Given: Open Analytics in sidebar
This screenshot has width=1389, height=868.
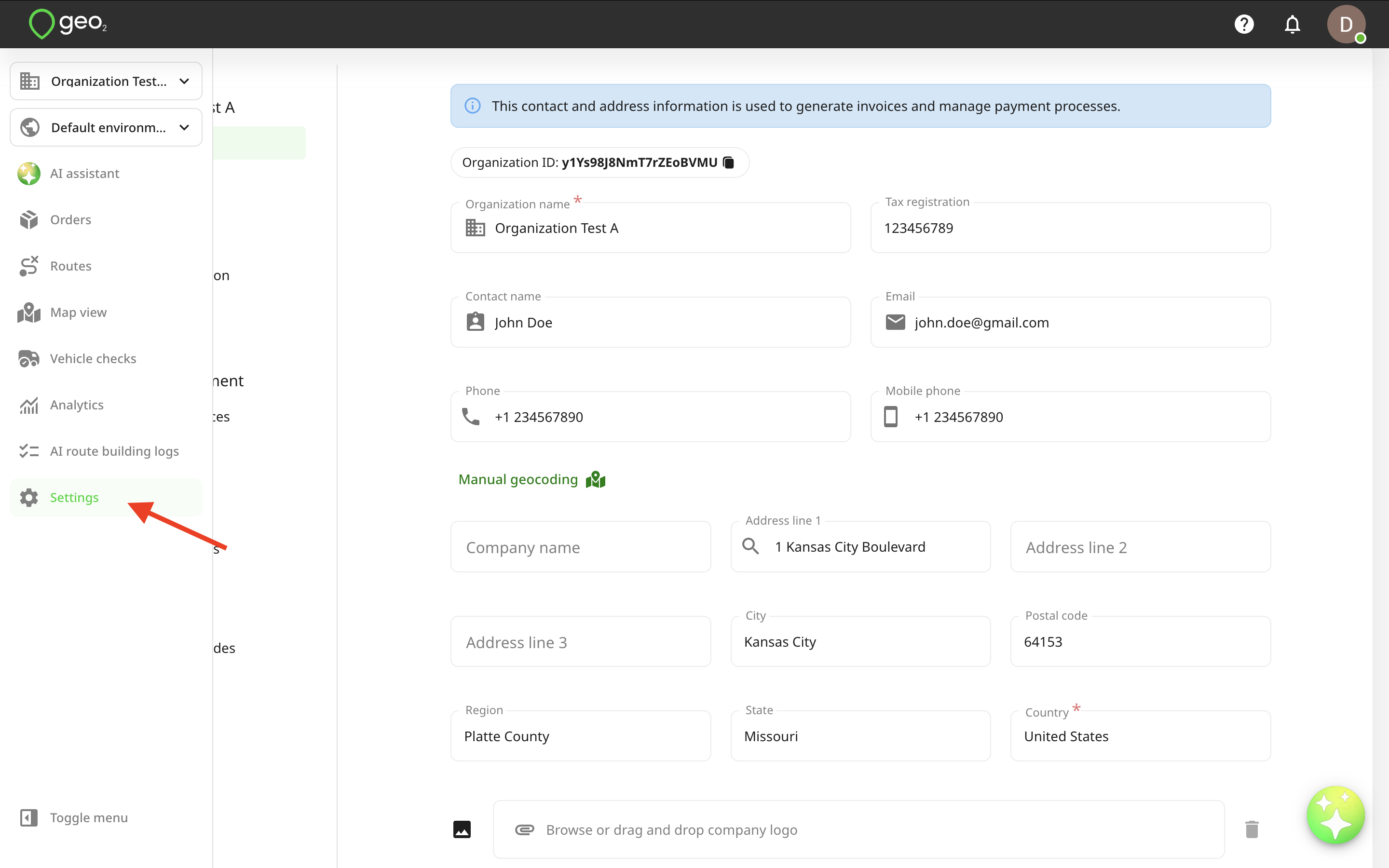Looking at the screenshot, I should pyautogui.click(x=106, y=405).
